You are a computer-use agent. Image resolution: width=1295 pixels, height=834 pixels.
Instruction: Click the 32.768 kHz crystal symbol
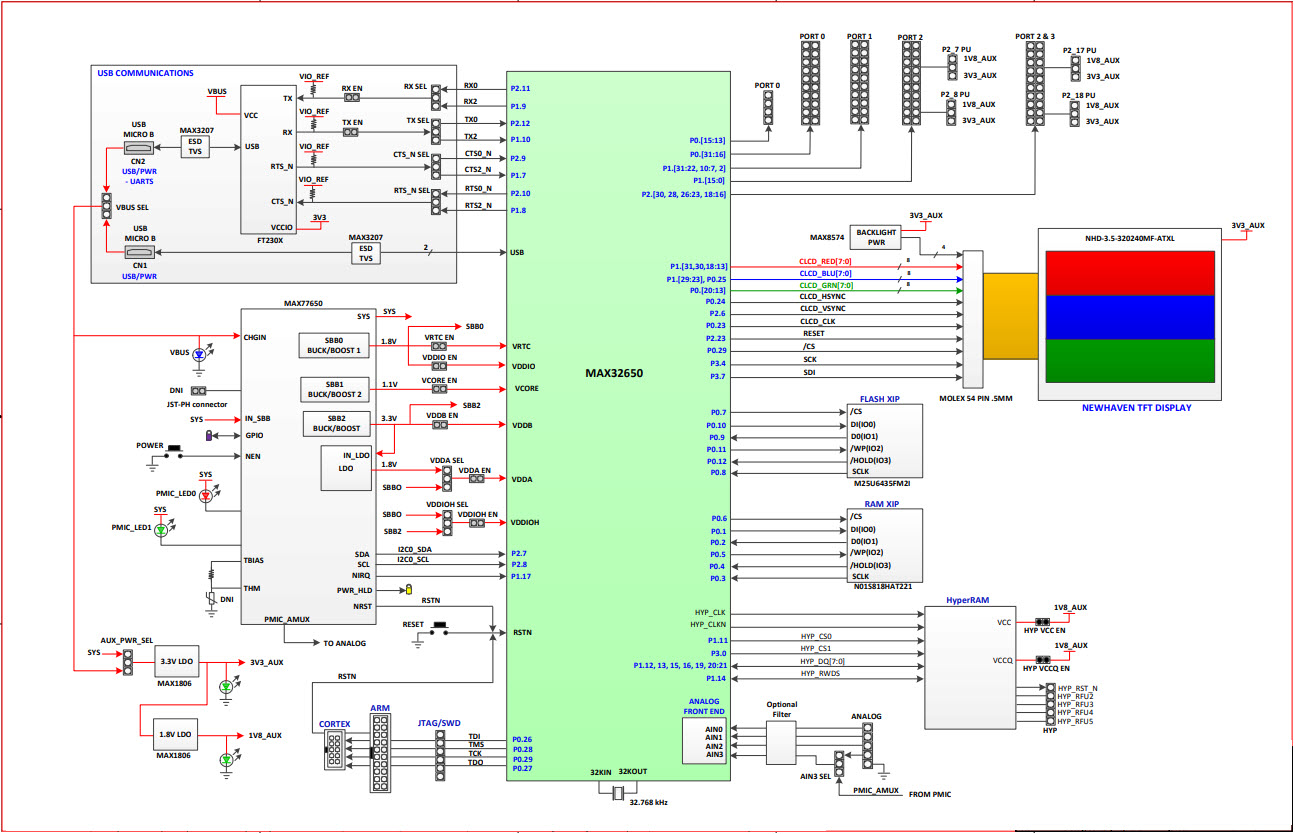click(617, 793)
